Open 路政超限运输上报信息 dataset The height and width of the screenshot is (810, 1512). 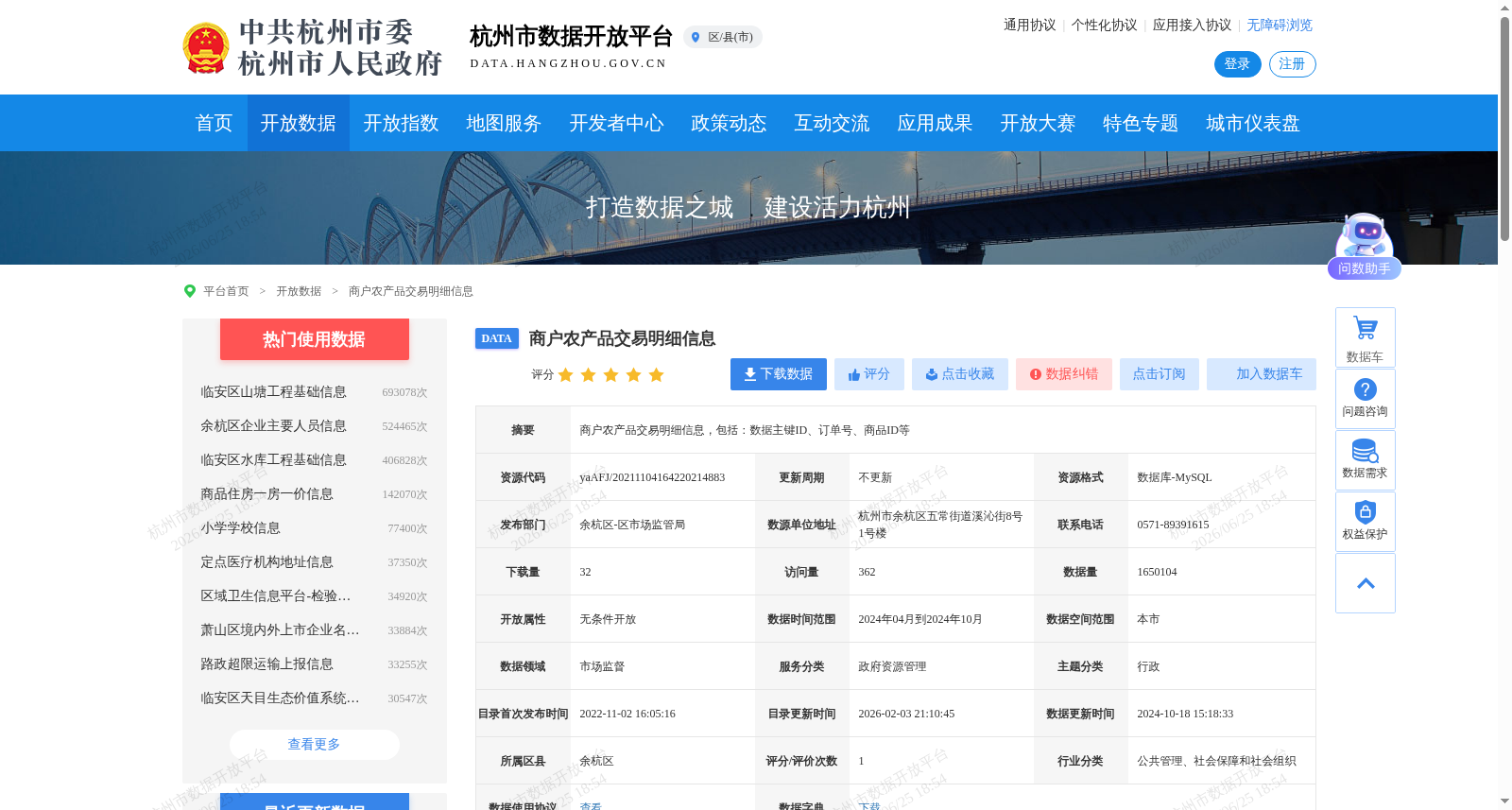[267, 664]
